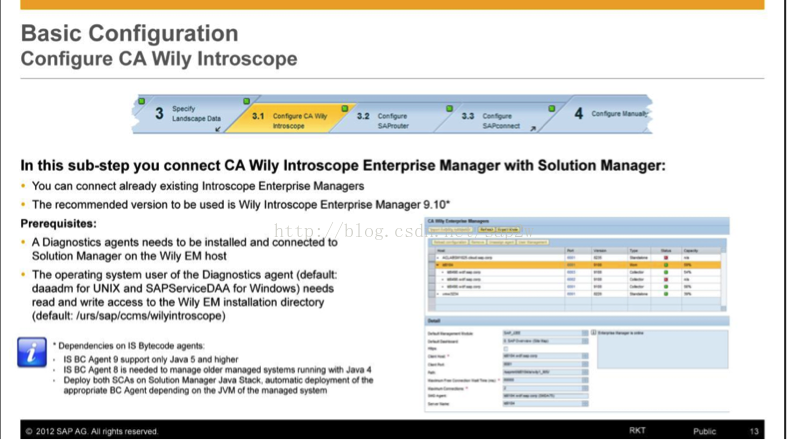Click red status icon in first Standalone row
788x440 pixels.
pyautogui.click(x=666, y=258)
